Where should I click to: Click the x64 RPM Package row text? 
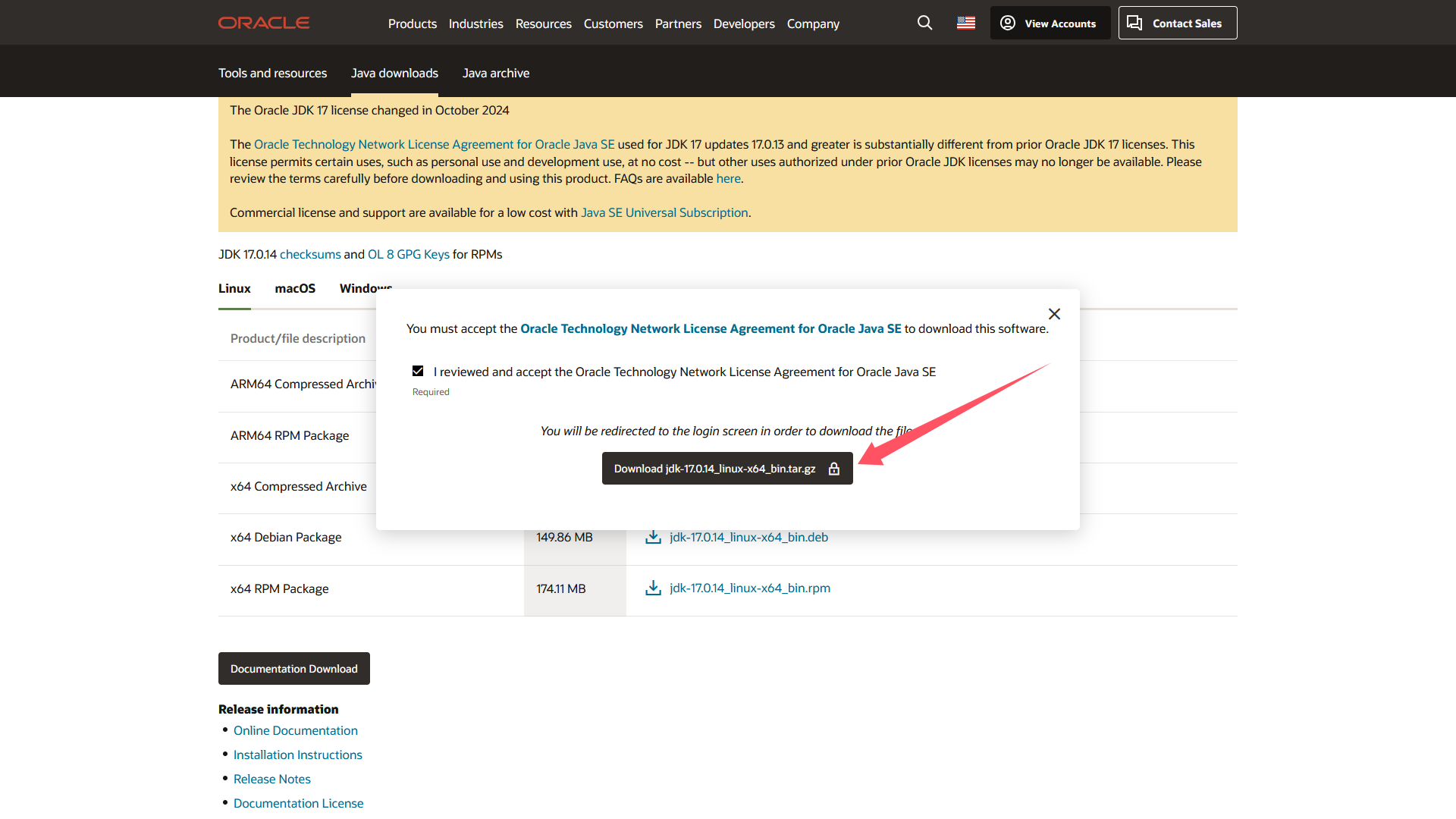click(x=280, y=588)
